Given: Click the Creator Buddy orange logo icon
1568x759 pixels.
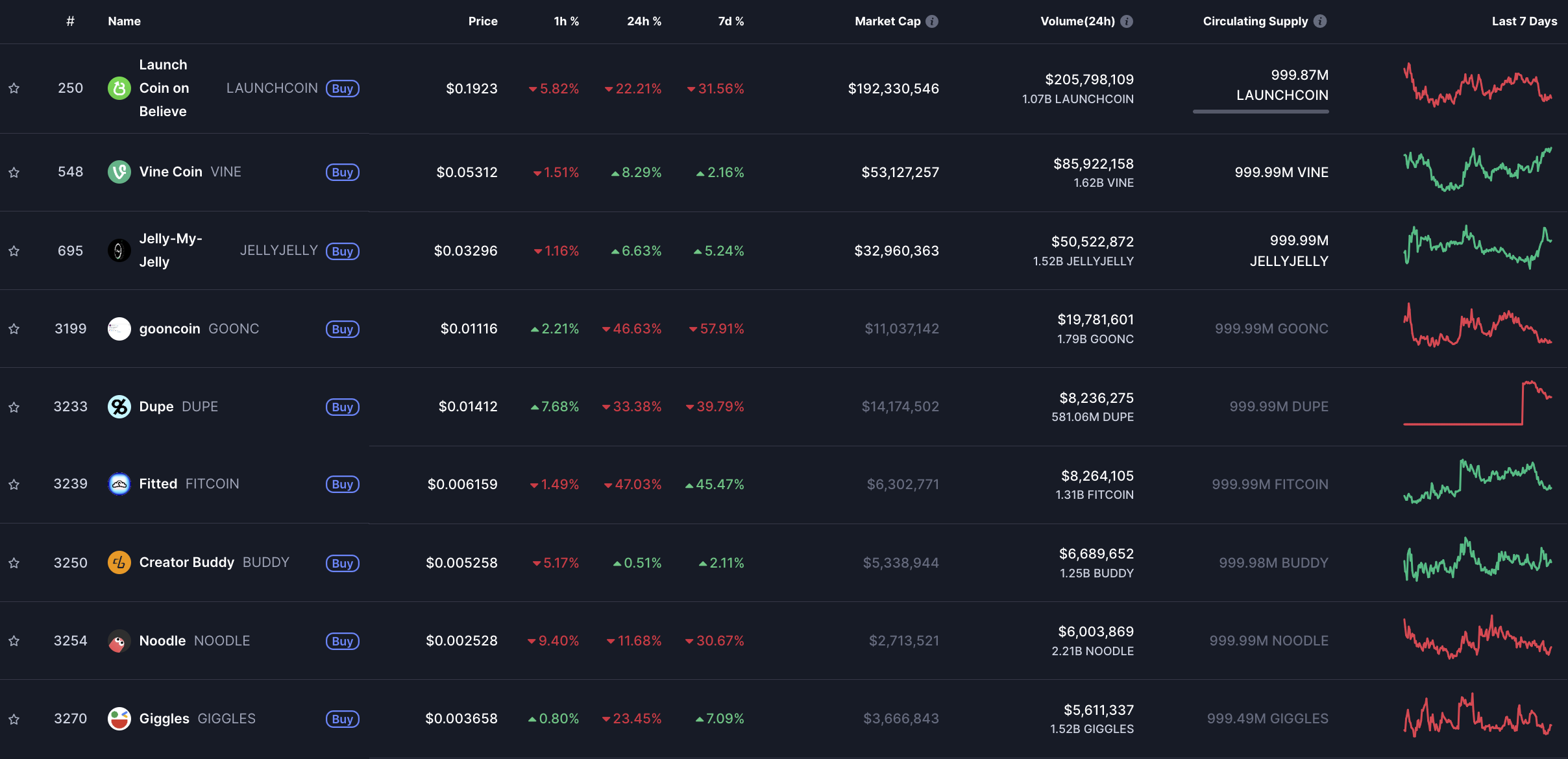Looking at the screenshot, I should click(x=119, y=562).
